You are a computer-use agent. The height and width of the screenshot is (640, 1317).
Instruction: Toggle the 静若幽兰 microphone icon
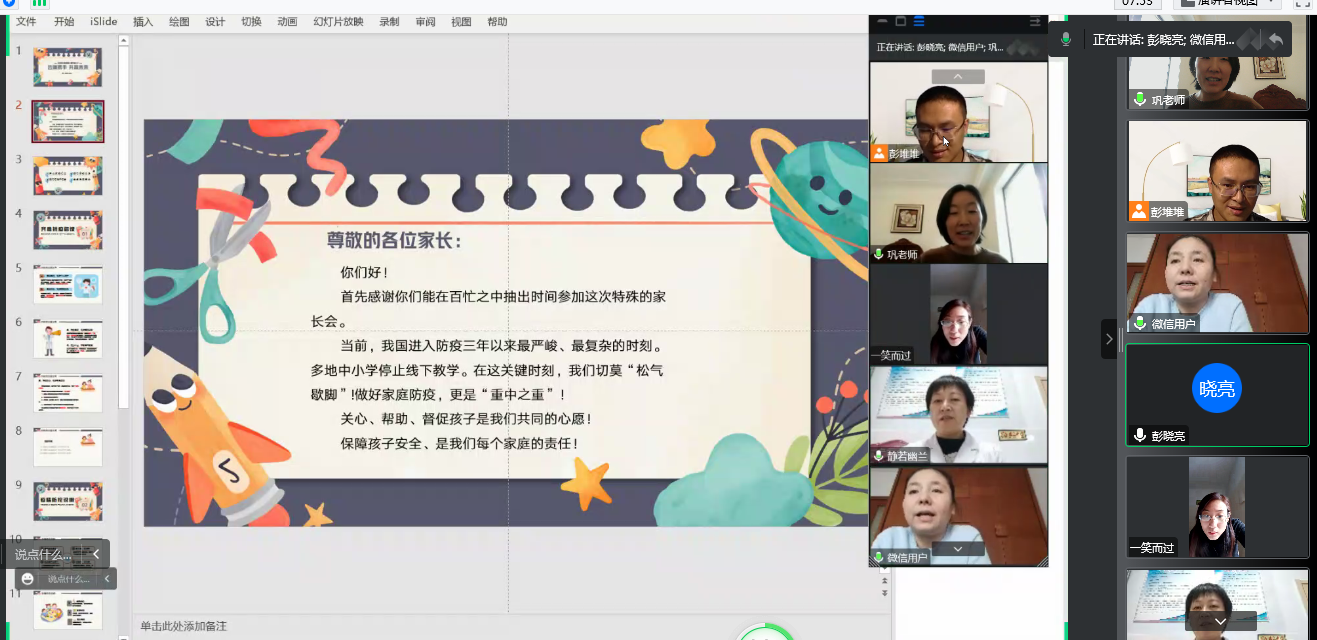pyautogui.click(x=879, y=455)
